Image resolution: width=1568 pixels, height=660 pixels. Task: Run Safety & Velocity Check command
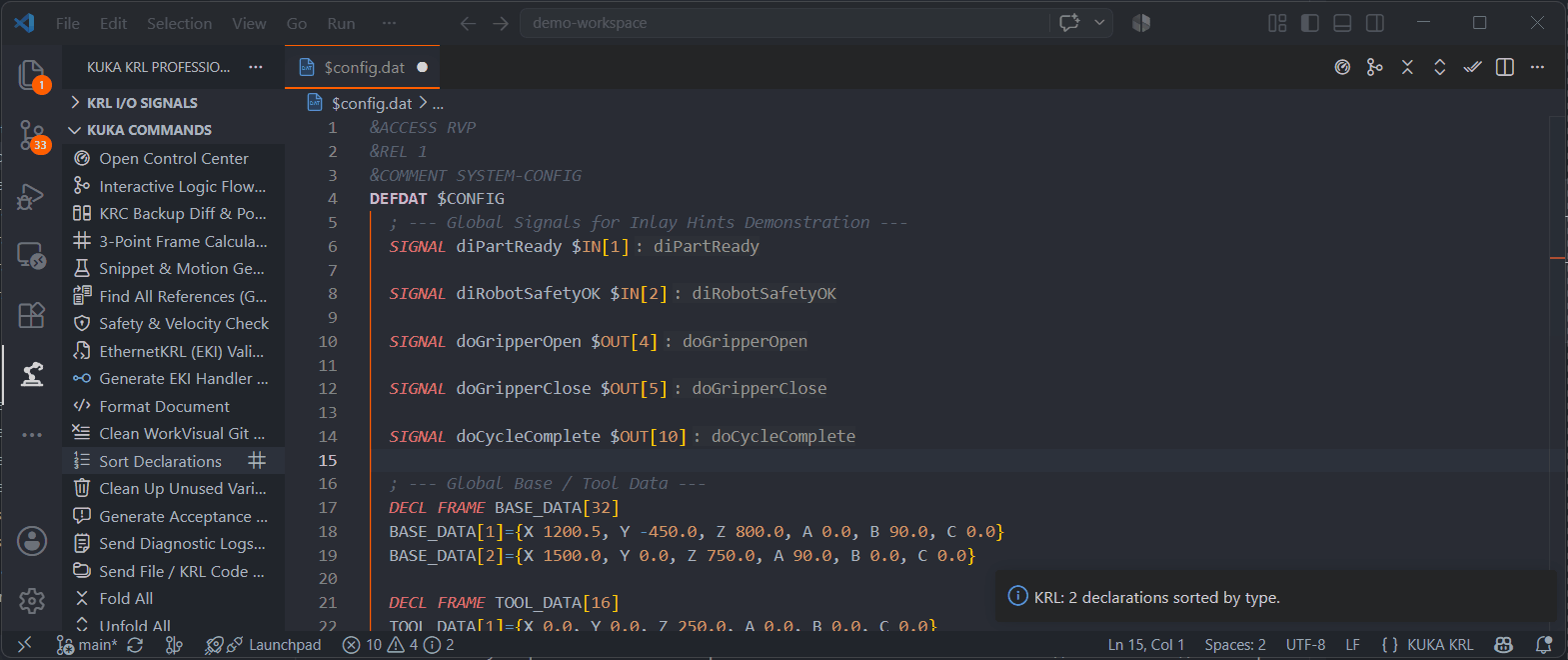(174, 323)
